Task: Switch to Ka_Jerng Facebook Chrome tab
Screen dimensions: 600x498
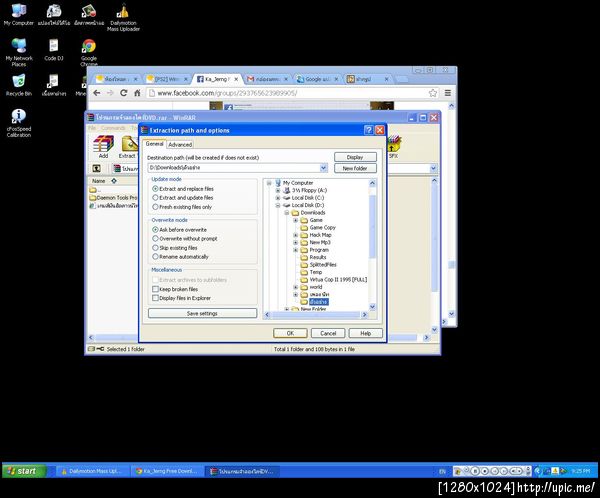Action: [217, 79]
